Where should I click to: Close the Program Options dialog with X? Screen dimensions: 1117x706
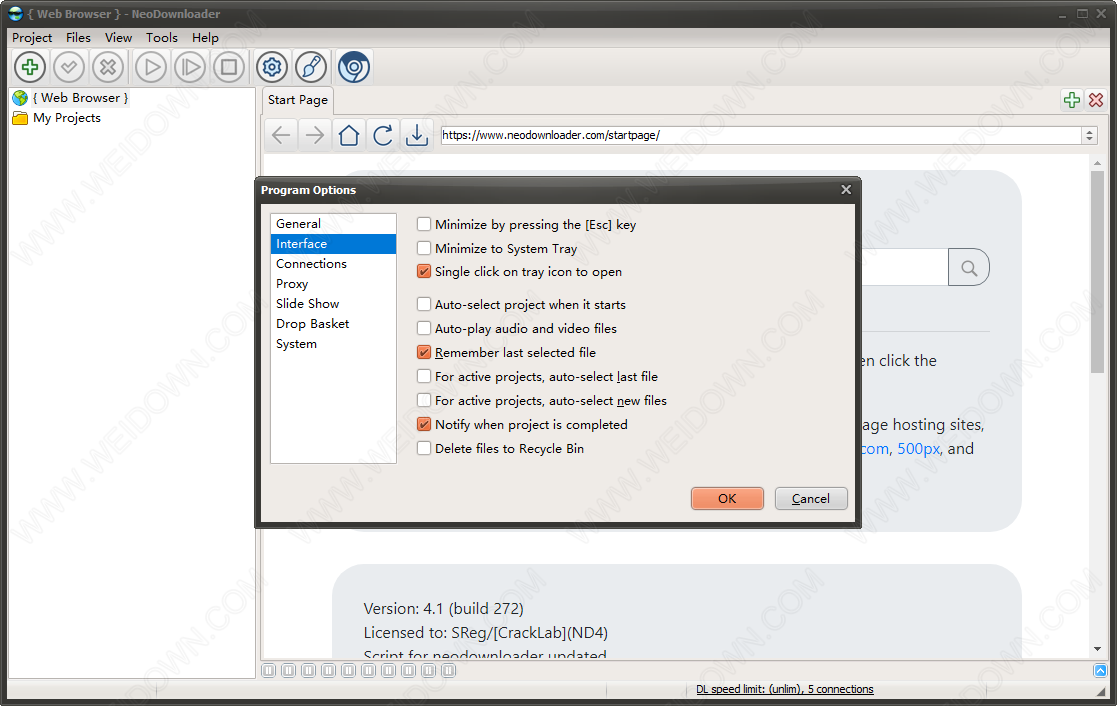846,190
